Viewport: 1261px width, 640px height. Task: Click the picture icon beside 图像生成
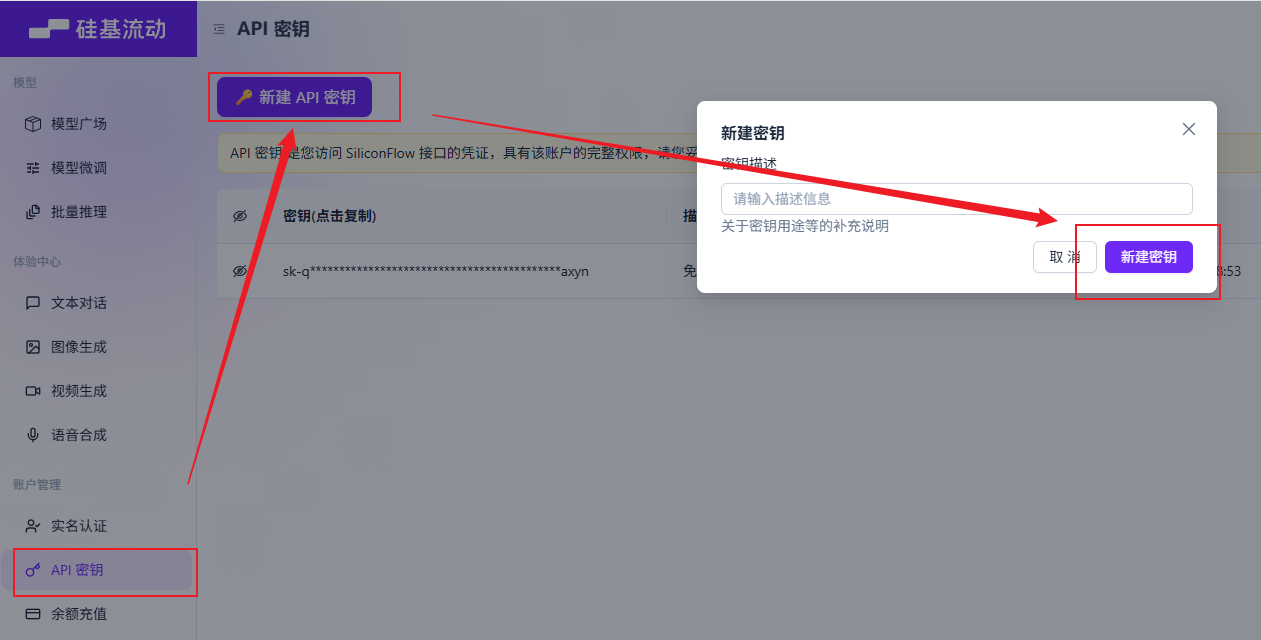pos(33,347)
